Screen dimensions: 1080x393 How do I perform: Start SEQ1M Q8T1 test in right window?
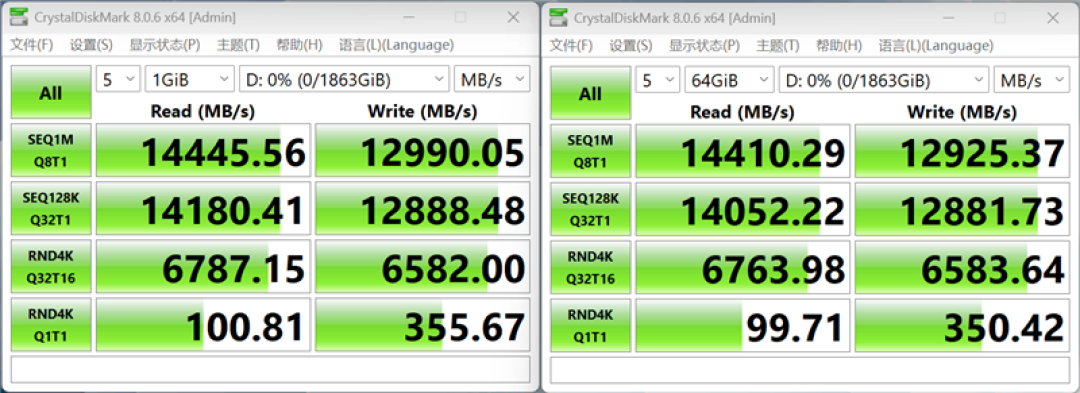pos(590,151)
